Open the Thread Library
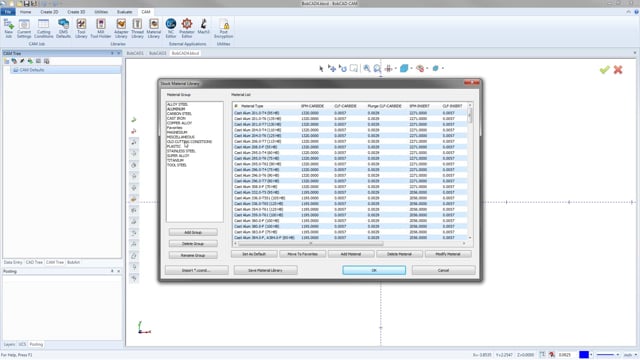This screenshot has width=640, height=360. point(137,28)
